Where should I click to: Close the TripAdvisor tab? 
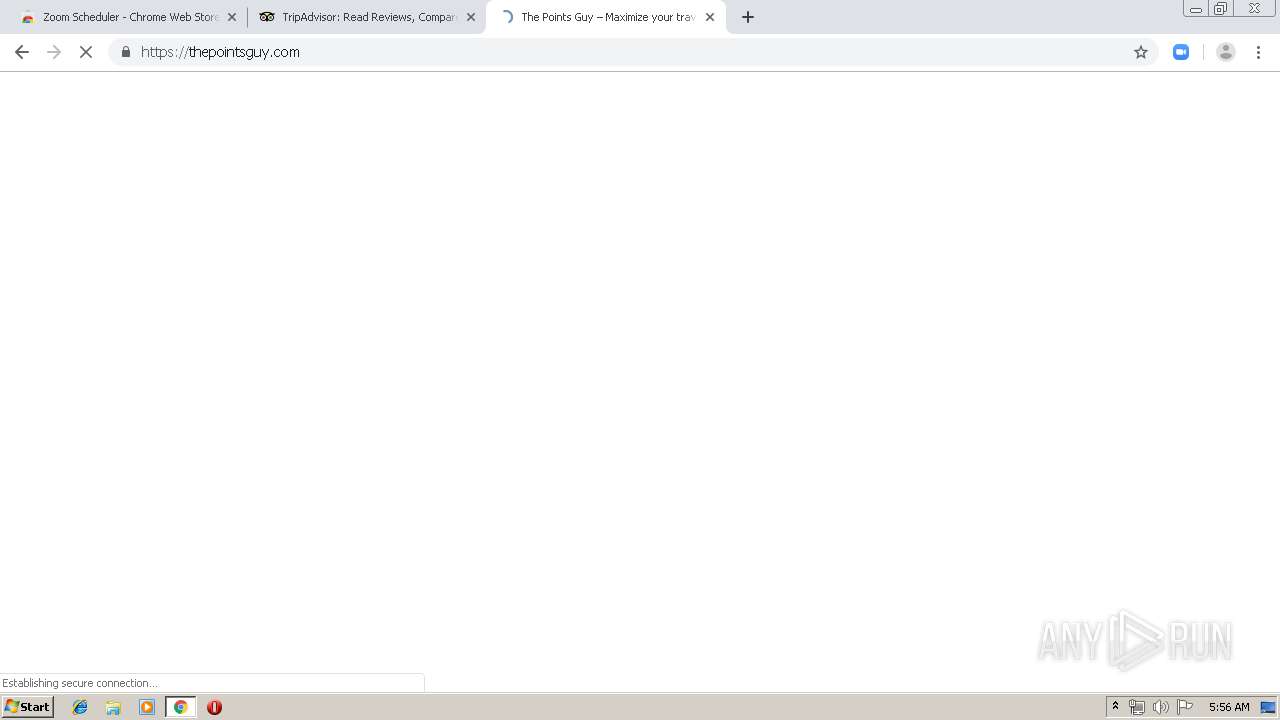click(471, 17)
